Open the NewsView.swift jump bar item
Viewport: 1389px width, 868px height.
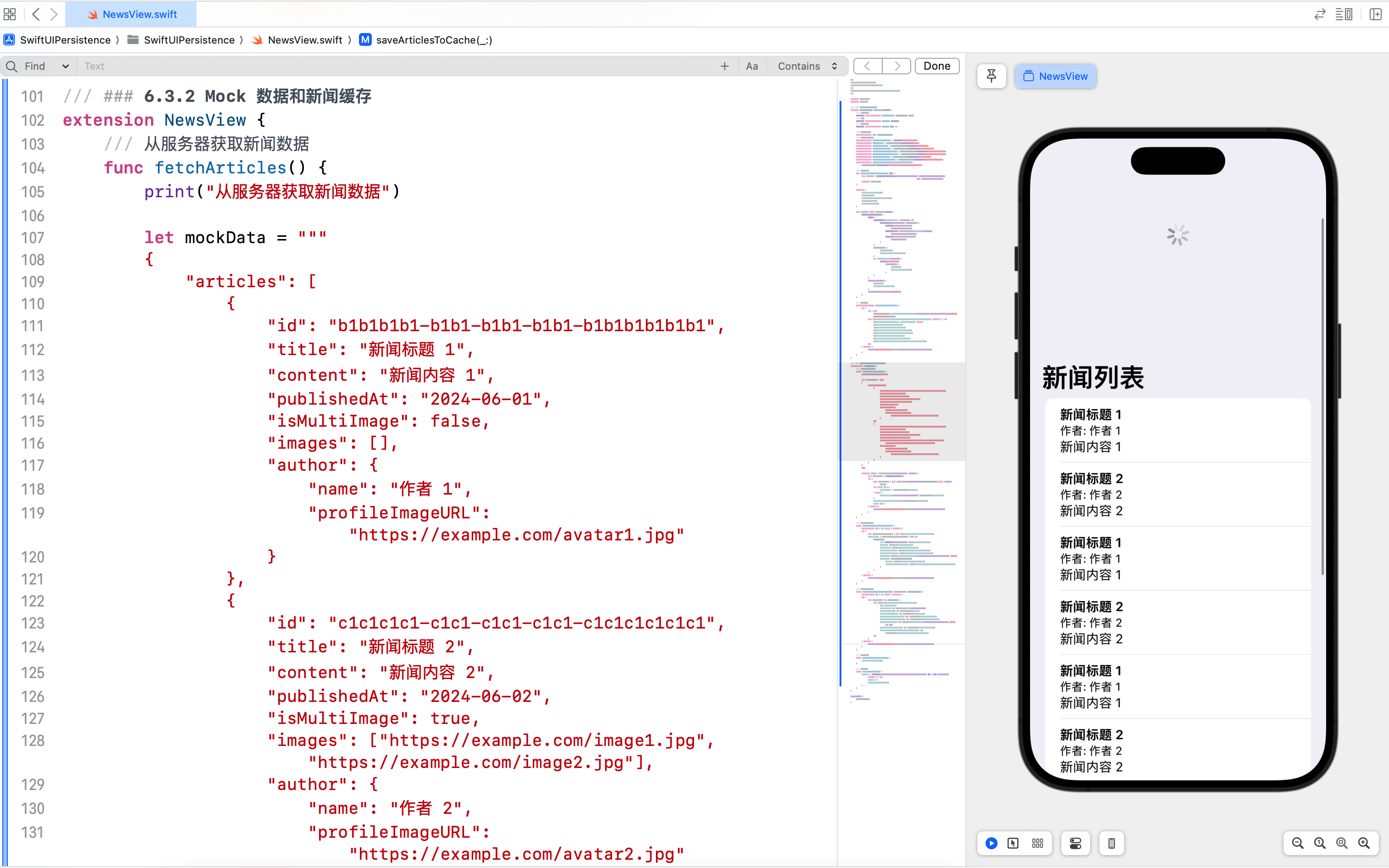click(297, 39)
